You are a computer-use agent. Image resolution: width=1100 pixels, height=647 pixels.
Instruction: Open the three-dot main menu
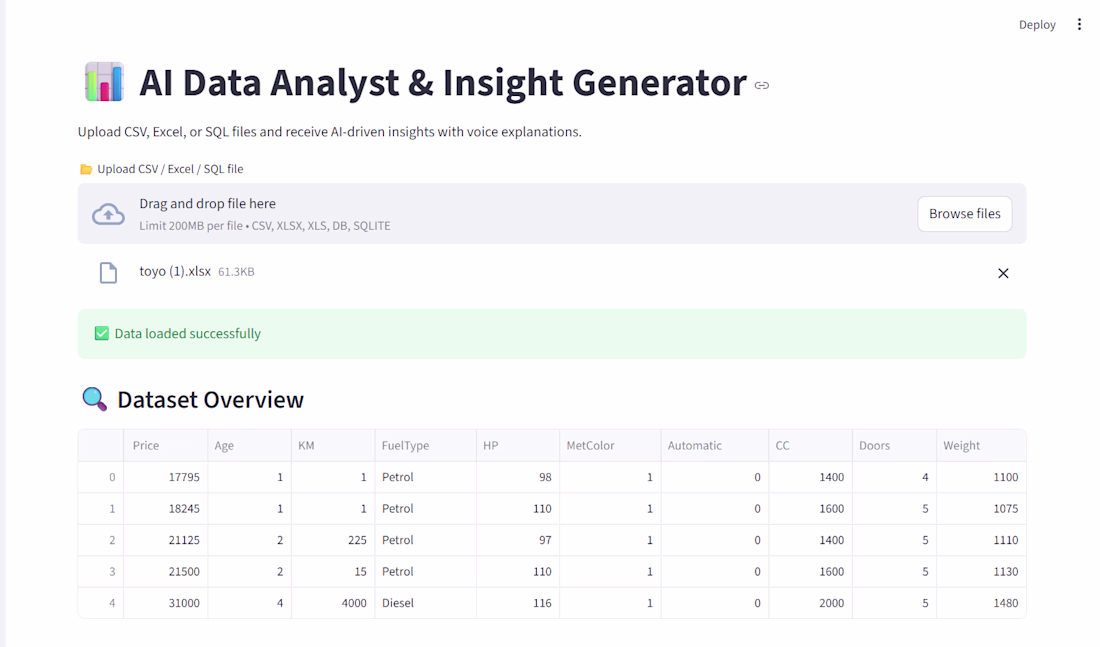point(1079,25)
